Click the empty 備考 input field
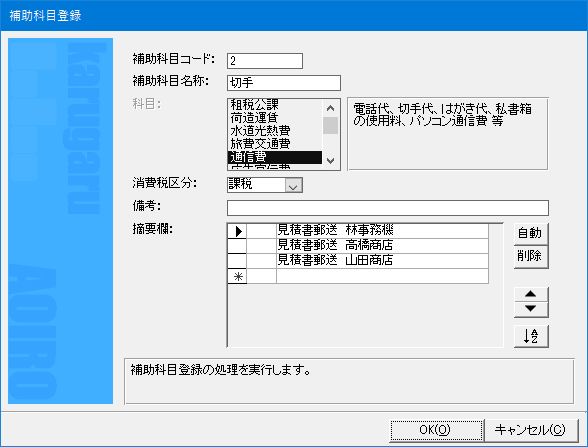588x447 pixels. [x=388, y=208]
